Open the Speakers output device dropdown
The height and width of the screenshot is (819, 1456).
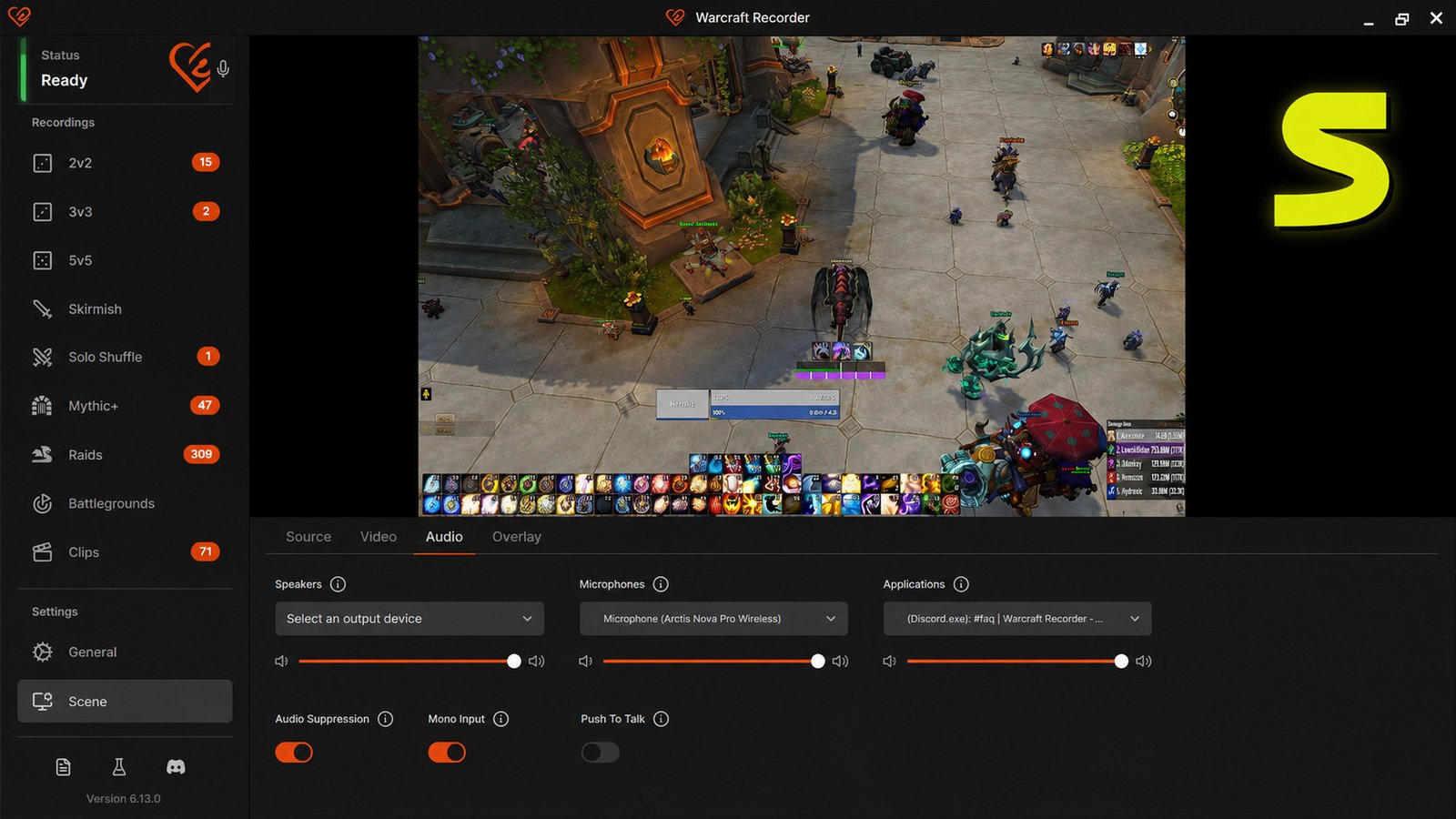click(x=409, y=619)
